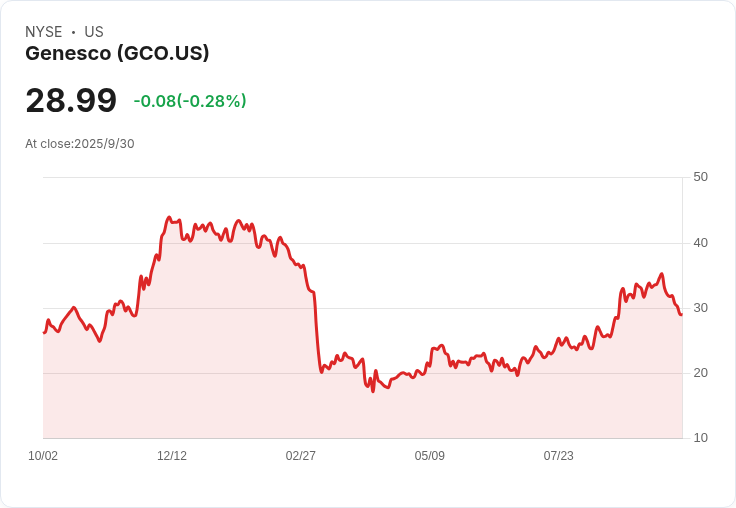This screenshot has height=508, width=736.
Task: Click the 30 y-axis price label
Action: [x=700, y=308]
